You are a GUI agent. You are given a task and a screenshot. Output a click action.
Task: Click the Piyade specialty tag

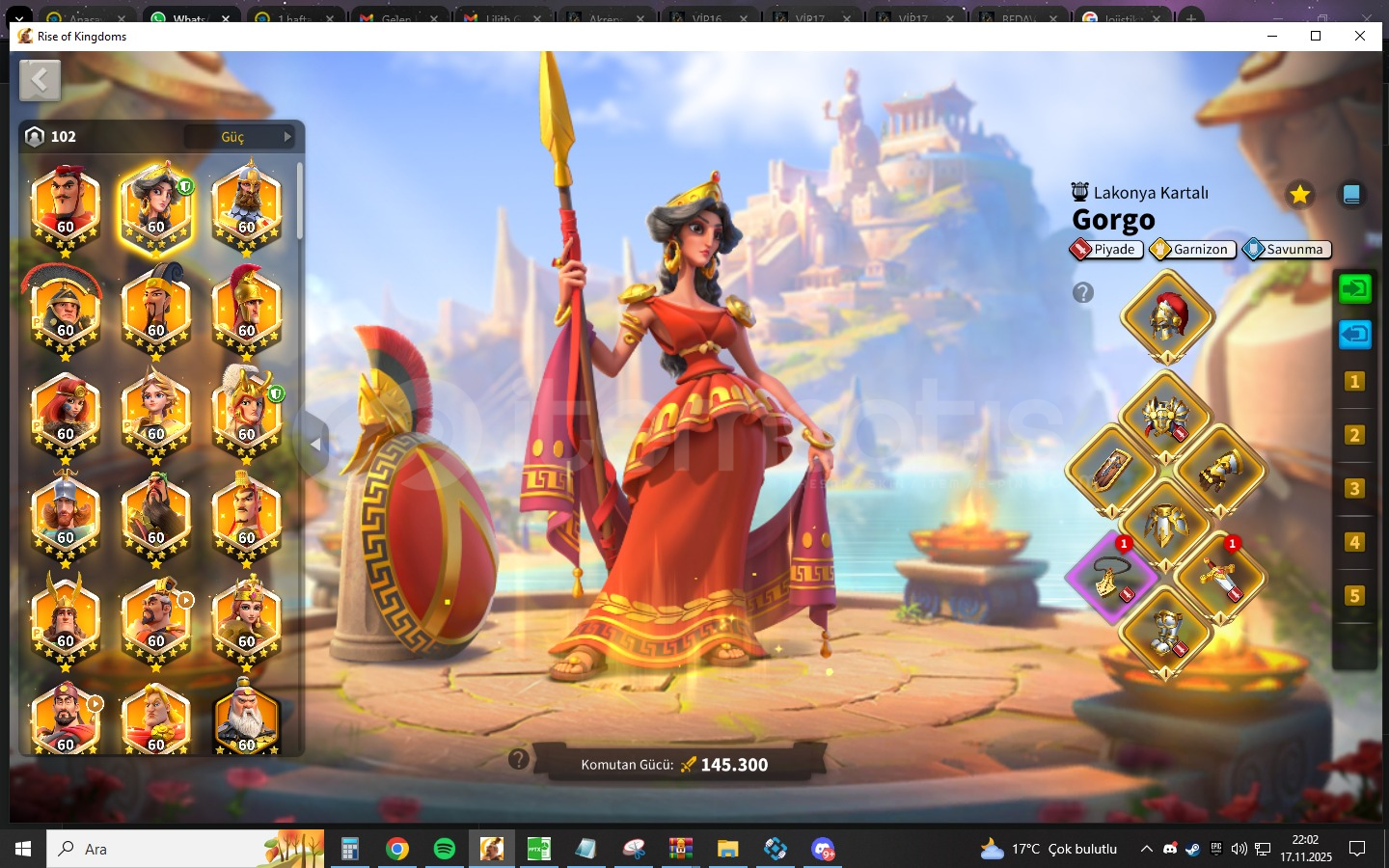click(1106, 250)
